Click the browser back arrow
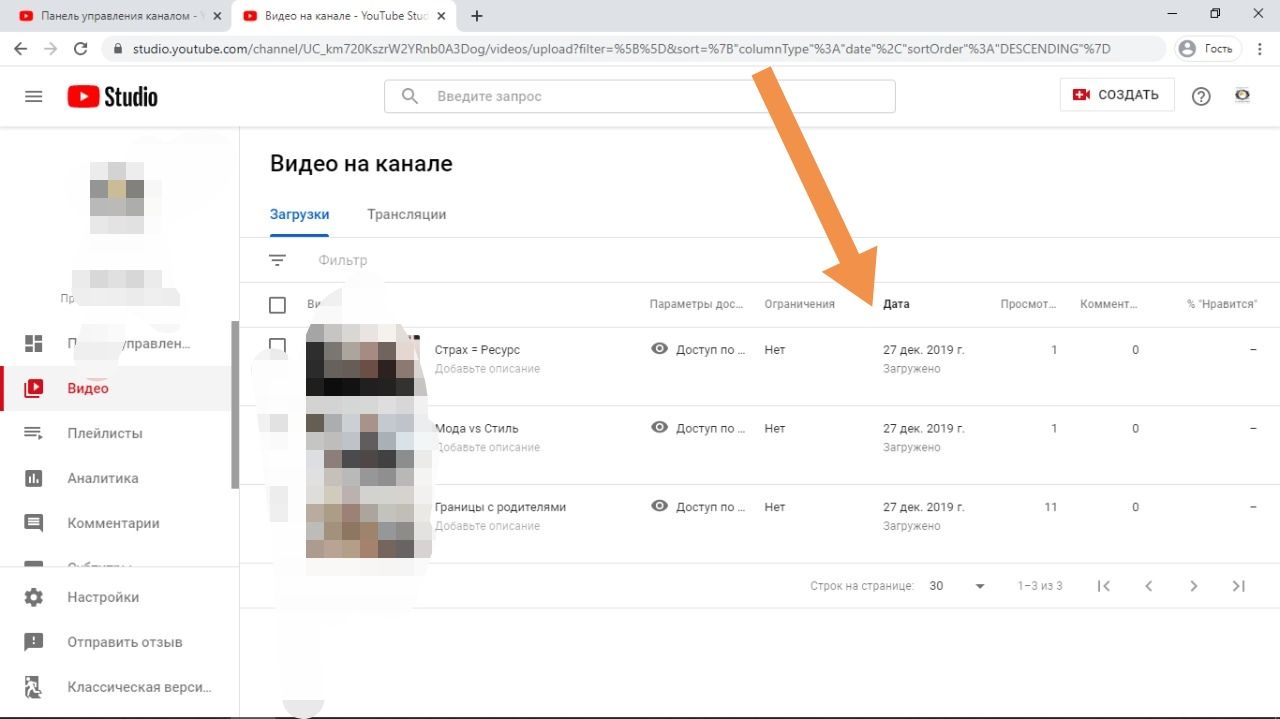The height and width of the screenshot is (719, 1280). (x=20, y=48)
